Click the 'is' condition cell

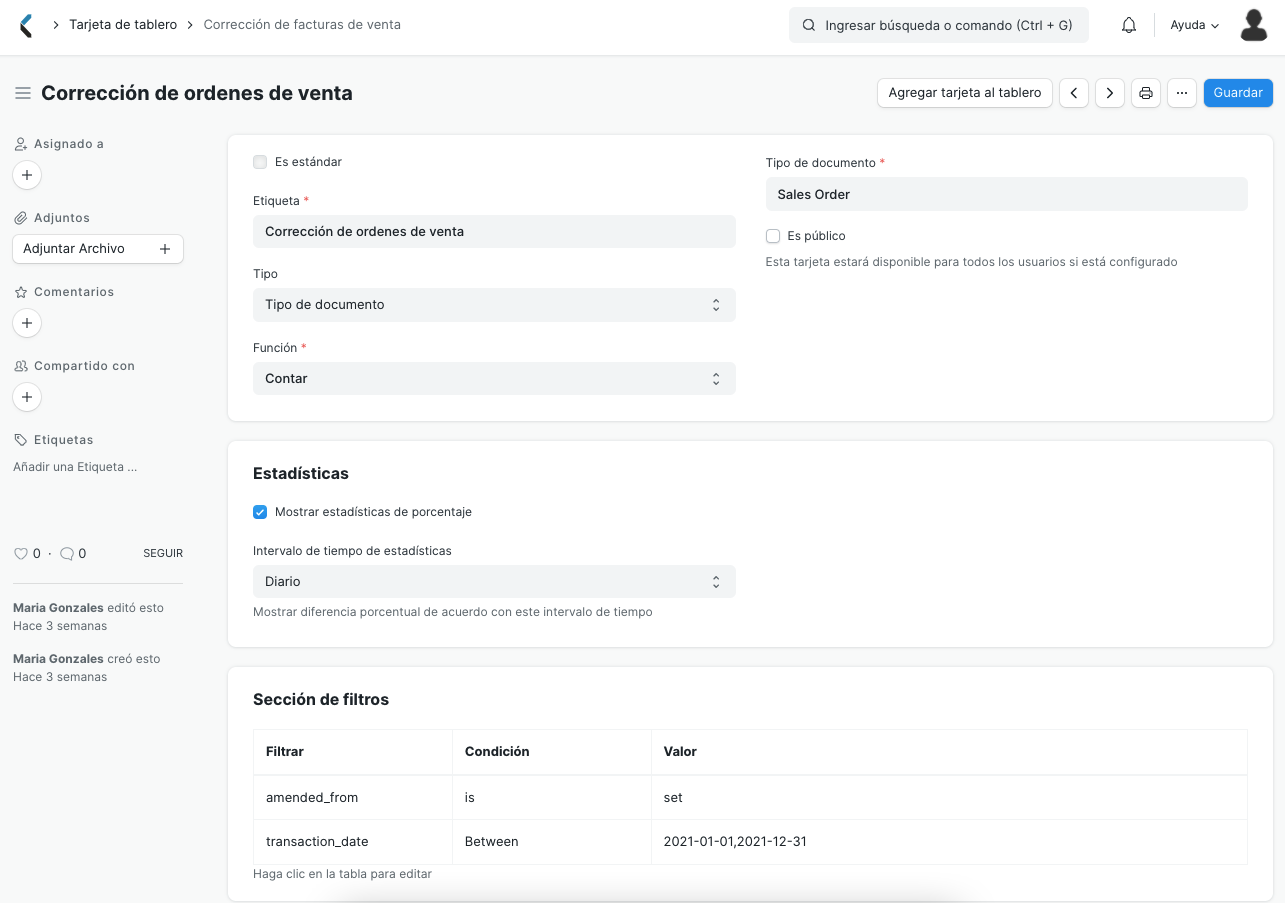552,798
